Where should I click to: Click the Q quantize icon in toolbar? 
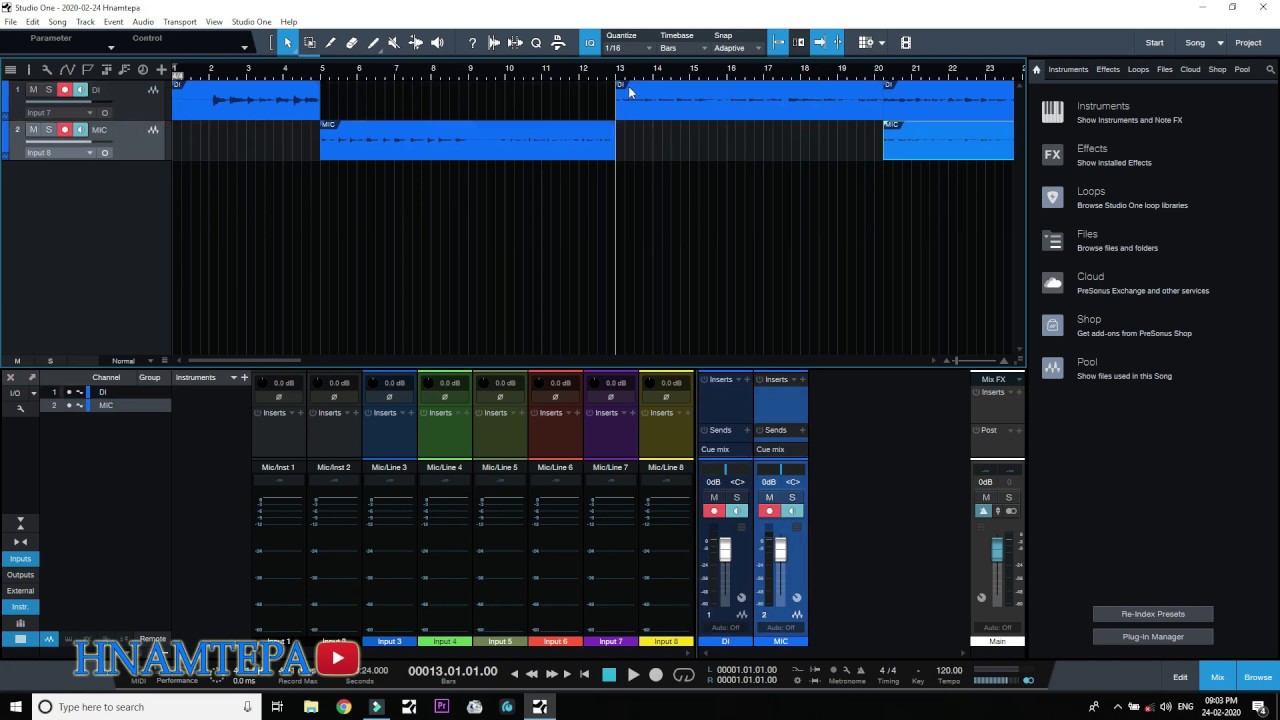(x=536, y=43)
